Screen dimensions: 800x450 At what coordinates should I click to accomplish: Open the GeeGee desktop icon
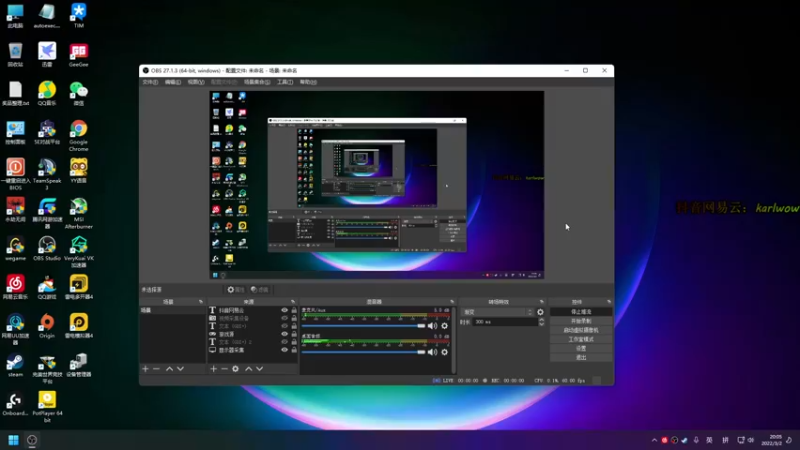pos(79,55)
